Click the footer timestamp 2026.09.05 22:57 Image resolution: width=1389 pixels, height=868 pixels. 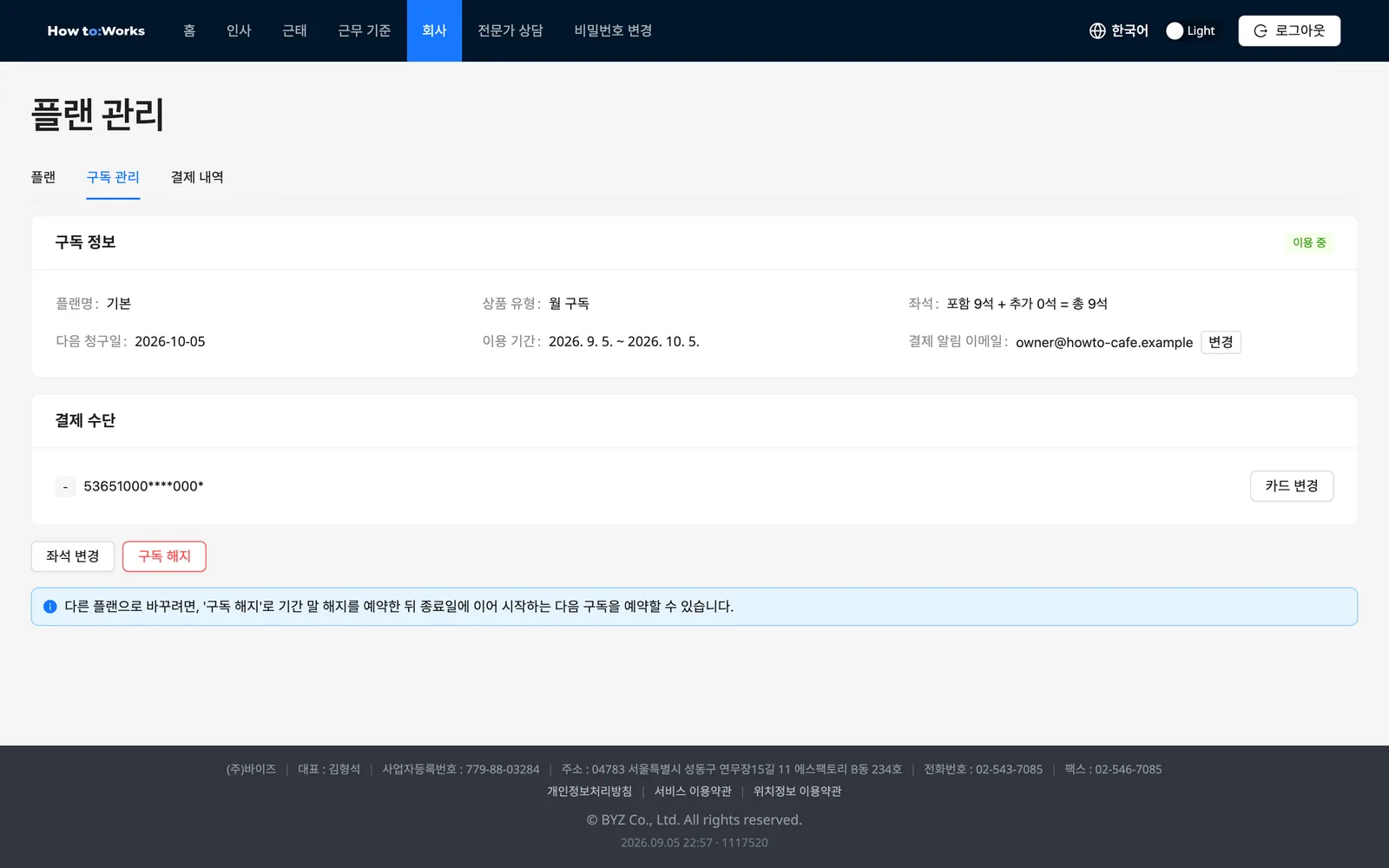click(x=667, y=843)
